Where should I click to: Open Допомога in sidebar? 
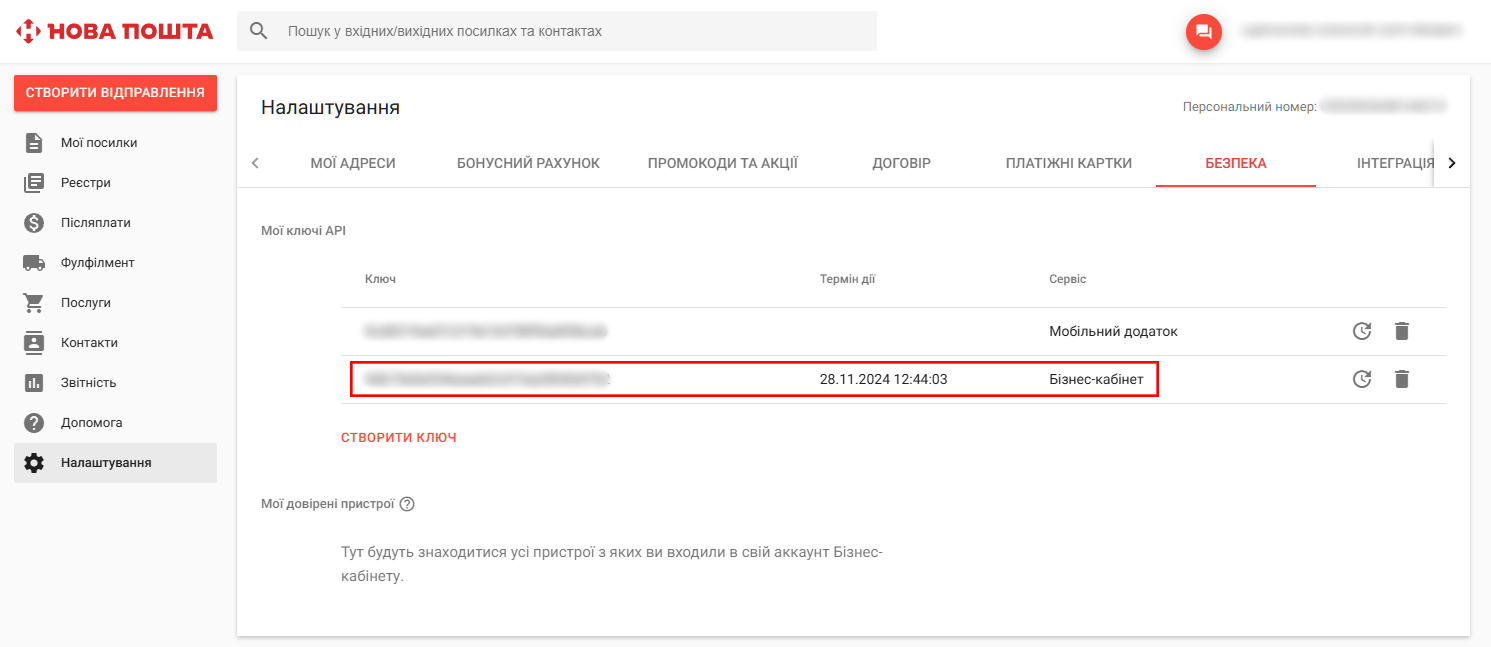tap(115, 423)
